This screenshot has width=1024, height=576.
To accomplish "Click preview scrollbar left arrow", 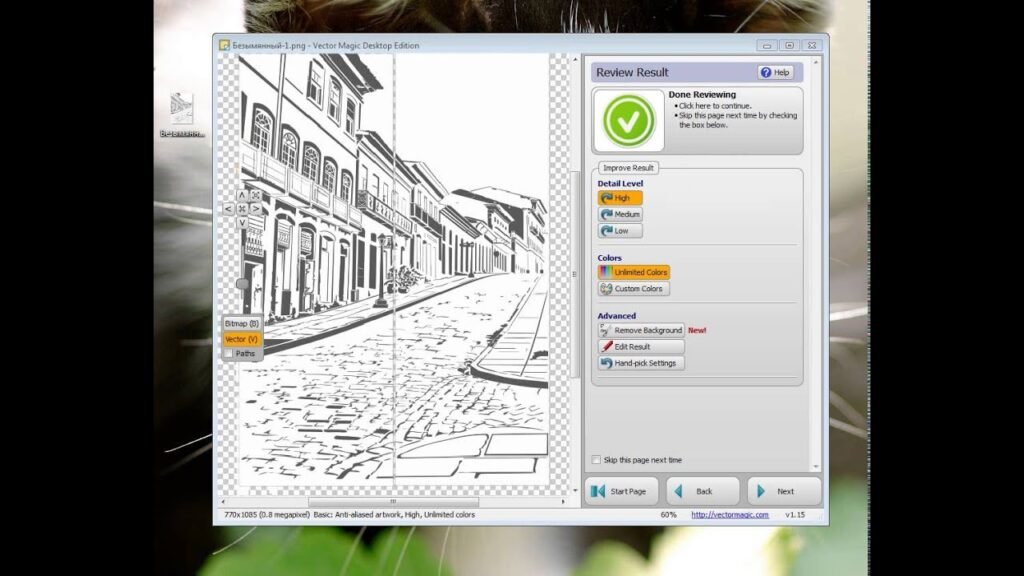I will pyautogui.click(x=223, y=502).
